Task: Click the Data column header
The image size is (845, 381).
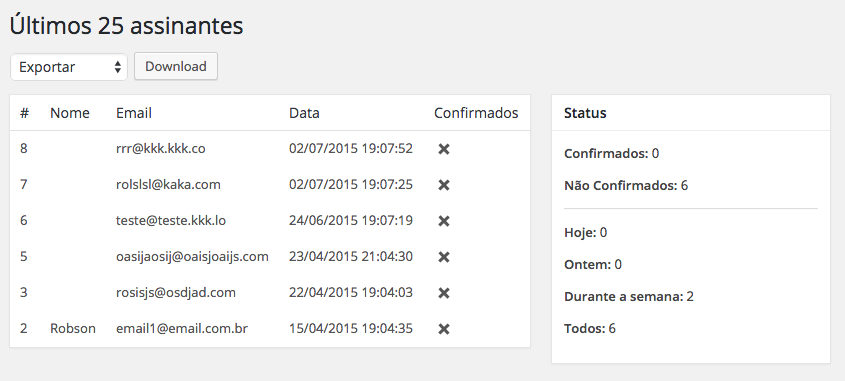Action: pyautogui.click(x=304, y=113)
